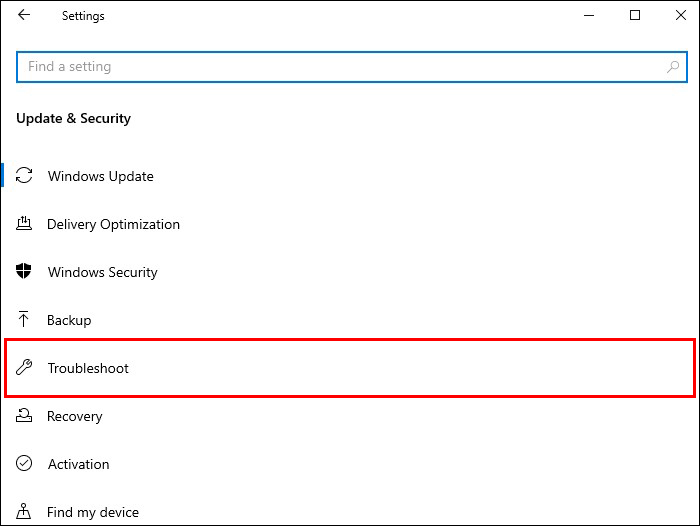
Task: Click the Delivery Optimization icon
Action: [x=25, y=224]
